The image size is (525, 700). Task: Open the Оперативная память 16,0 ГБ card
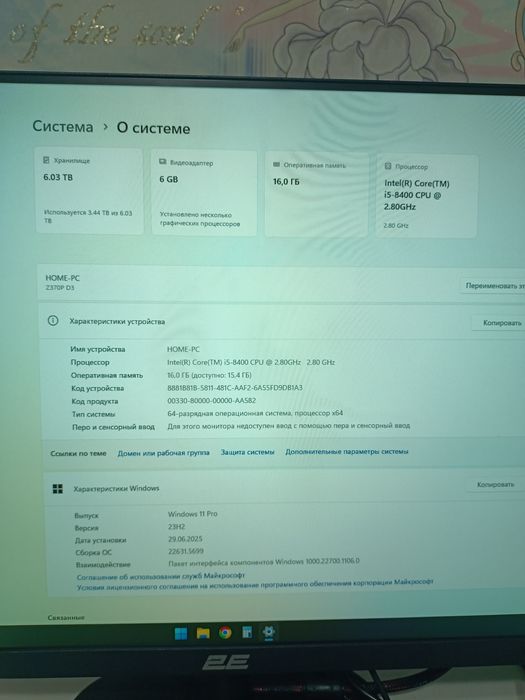(317, 195)
